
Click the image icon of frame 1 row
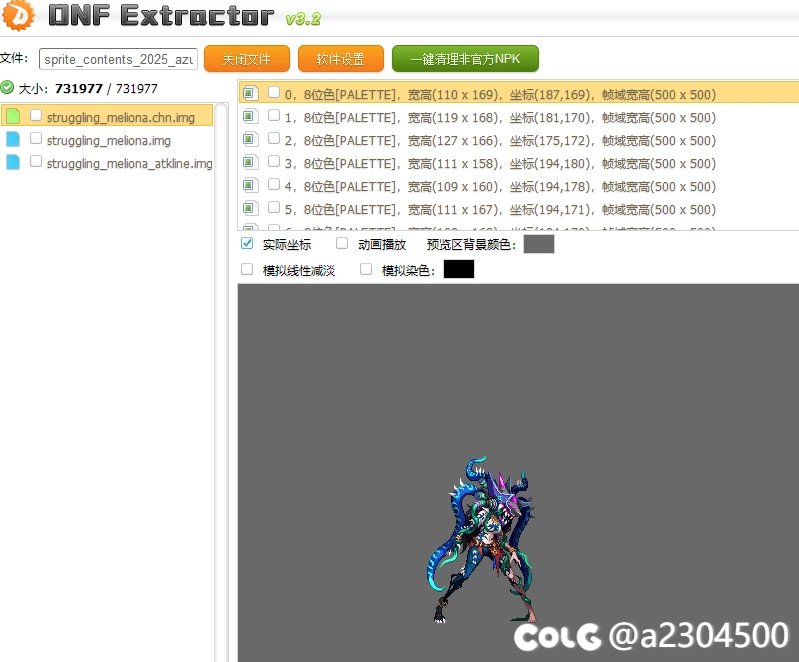250,116
